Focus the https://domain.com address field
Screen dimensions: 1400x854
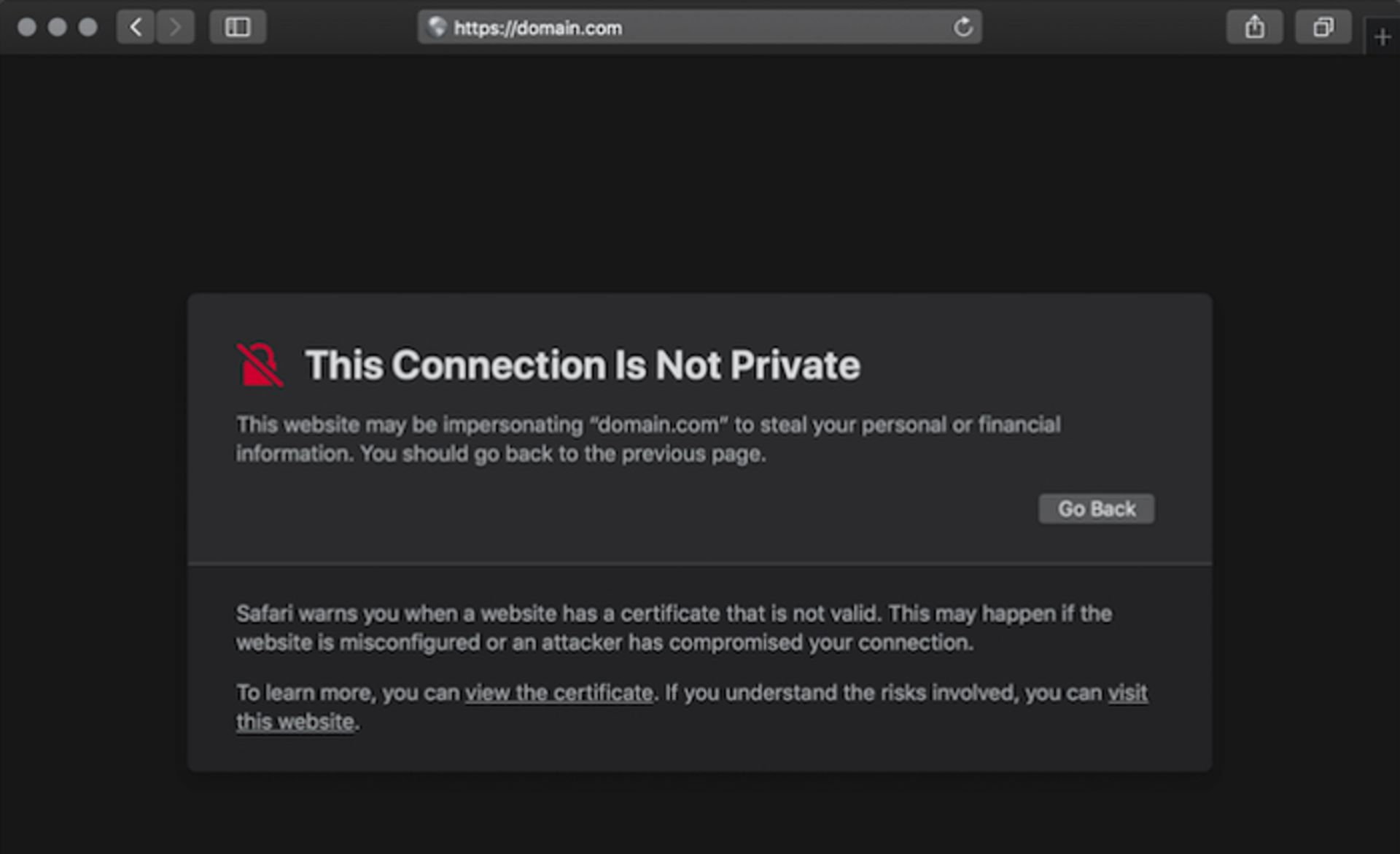tap(656, 28)
